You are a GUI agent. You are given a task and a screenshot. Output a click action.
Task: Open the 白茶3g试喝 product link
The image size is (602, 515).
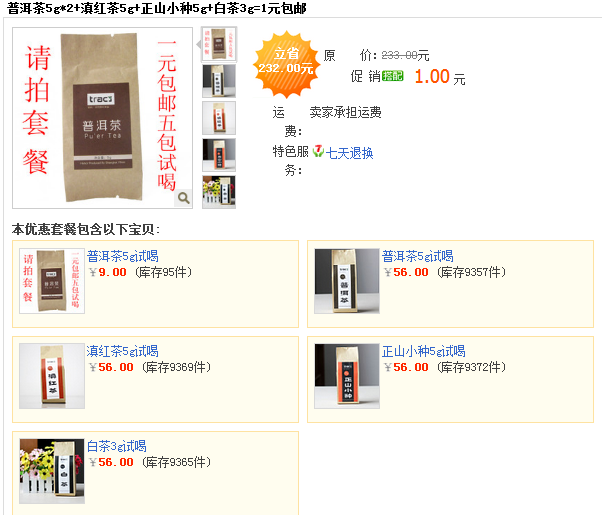116,446
